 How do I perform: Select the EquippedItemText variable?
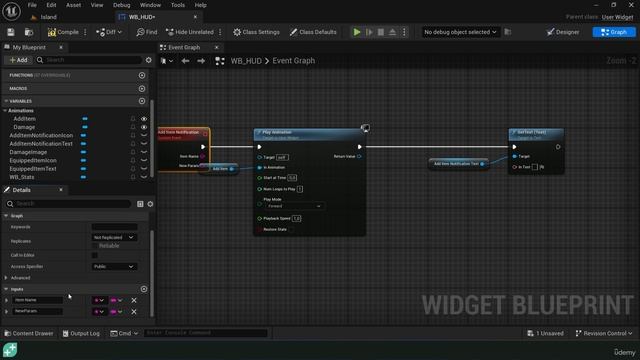tap(33, 169)
